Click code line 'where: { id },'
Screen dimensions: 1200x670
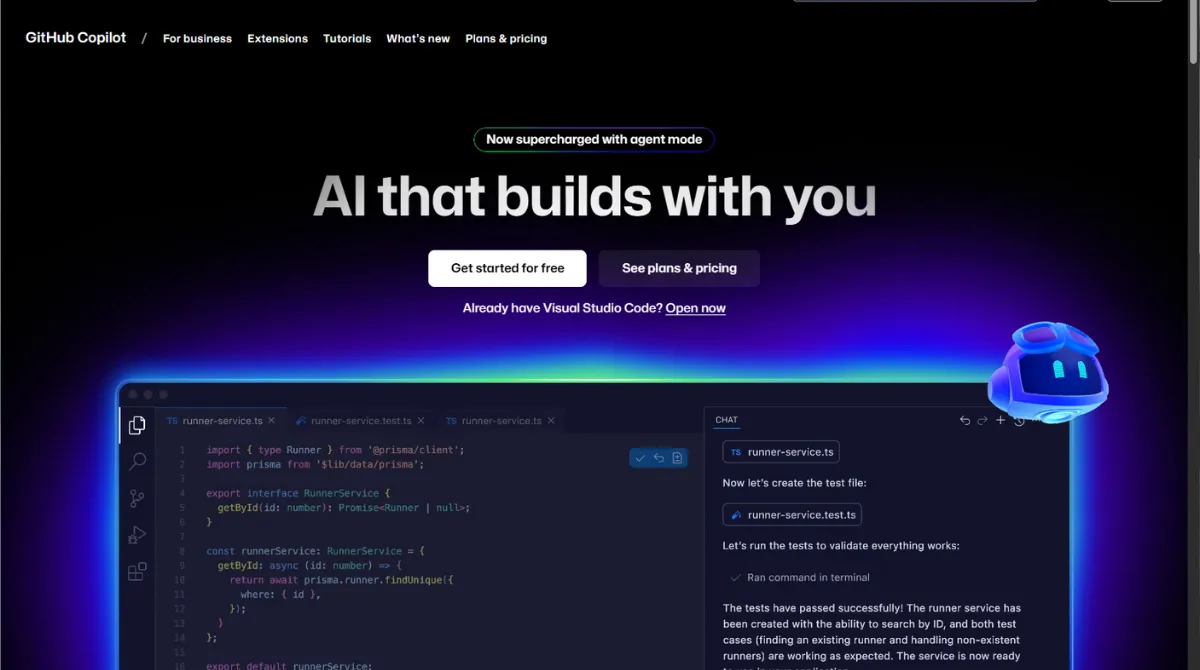(x=280, y=594)
